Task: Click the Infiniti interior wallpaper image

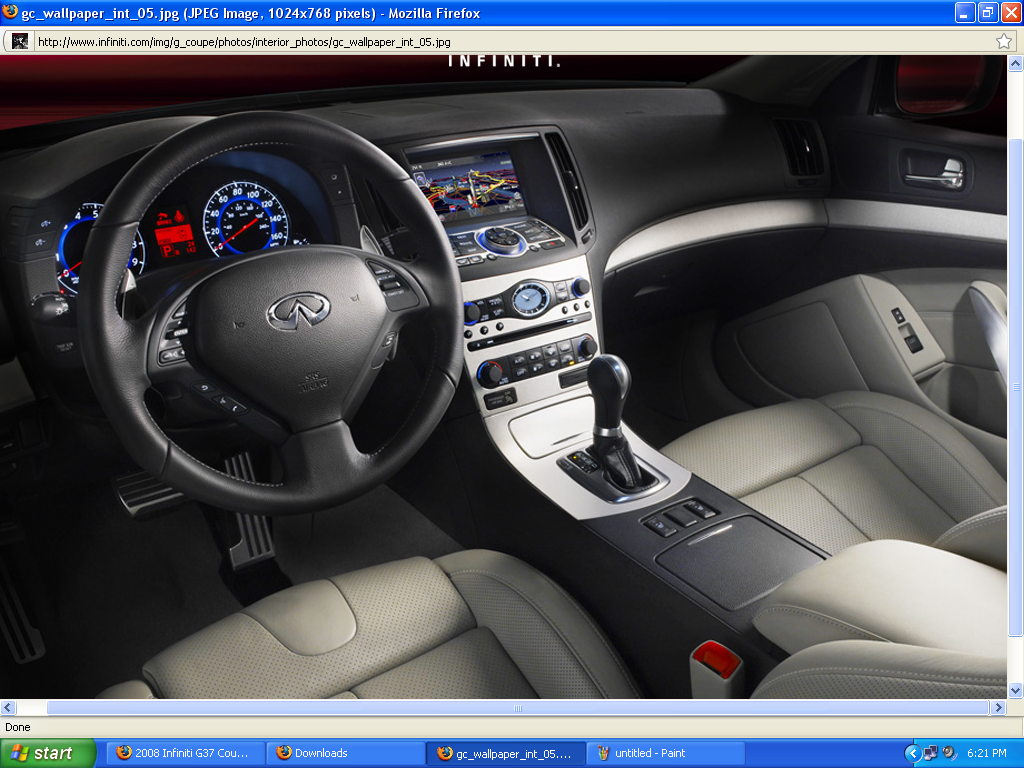Action: click(500, 380)
